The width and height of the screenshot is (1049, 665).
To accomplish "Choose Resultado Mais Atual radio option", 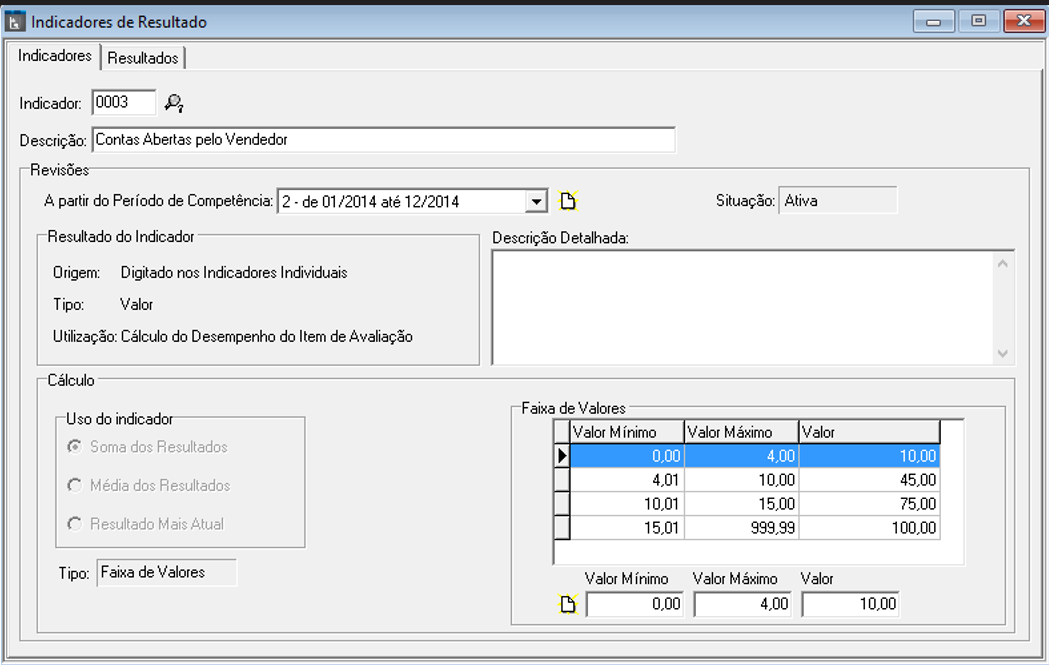I will [x=74, y=523].
